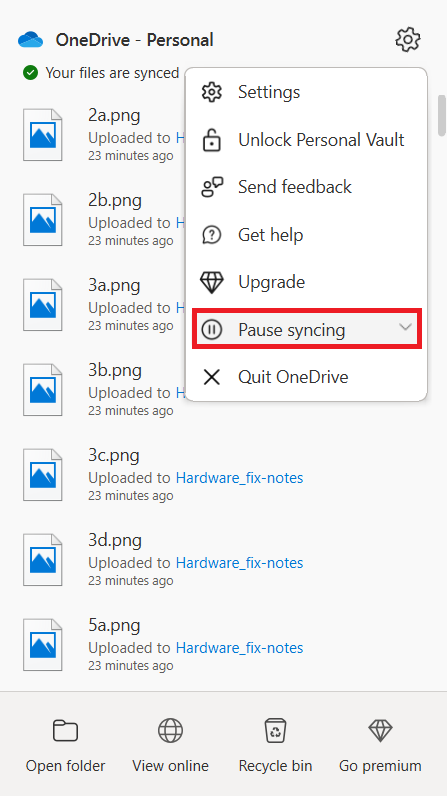447x796 pixels.
Task: Expand the Pause syncing chevron
Action: (x=405, y=327)
